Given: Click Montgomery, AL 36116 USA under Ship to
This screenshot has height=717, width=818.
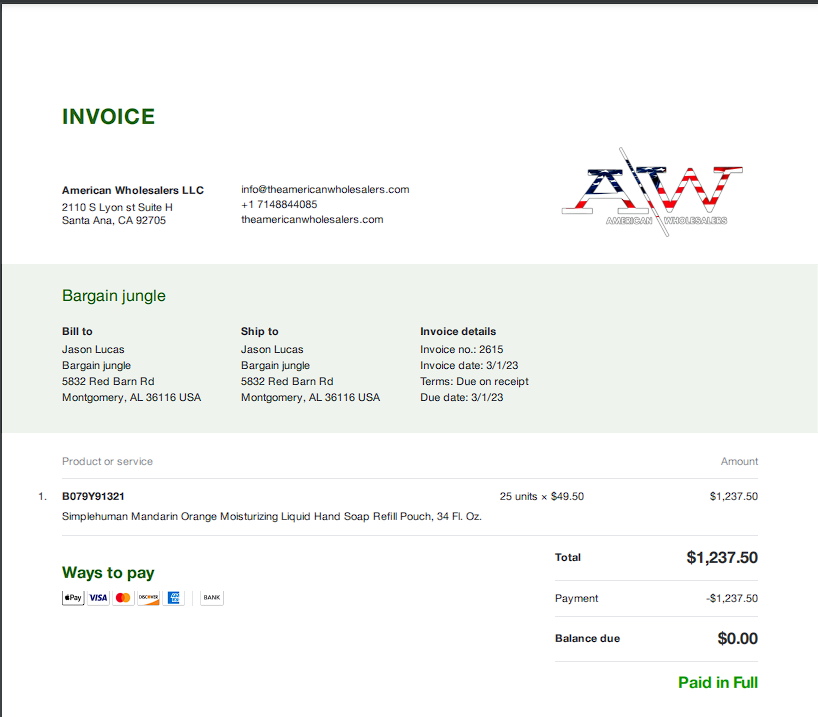Looking at the screenshot, I should tap(310, 398).
